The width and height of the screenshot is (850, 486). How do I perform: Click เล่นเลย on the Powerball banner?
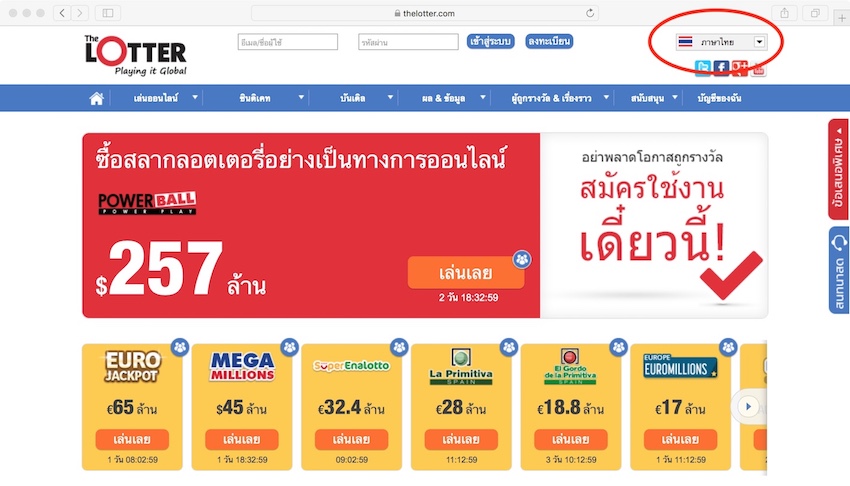pyautogui.click(x=466, y=273)
